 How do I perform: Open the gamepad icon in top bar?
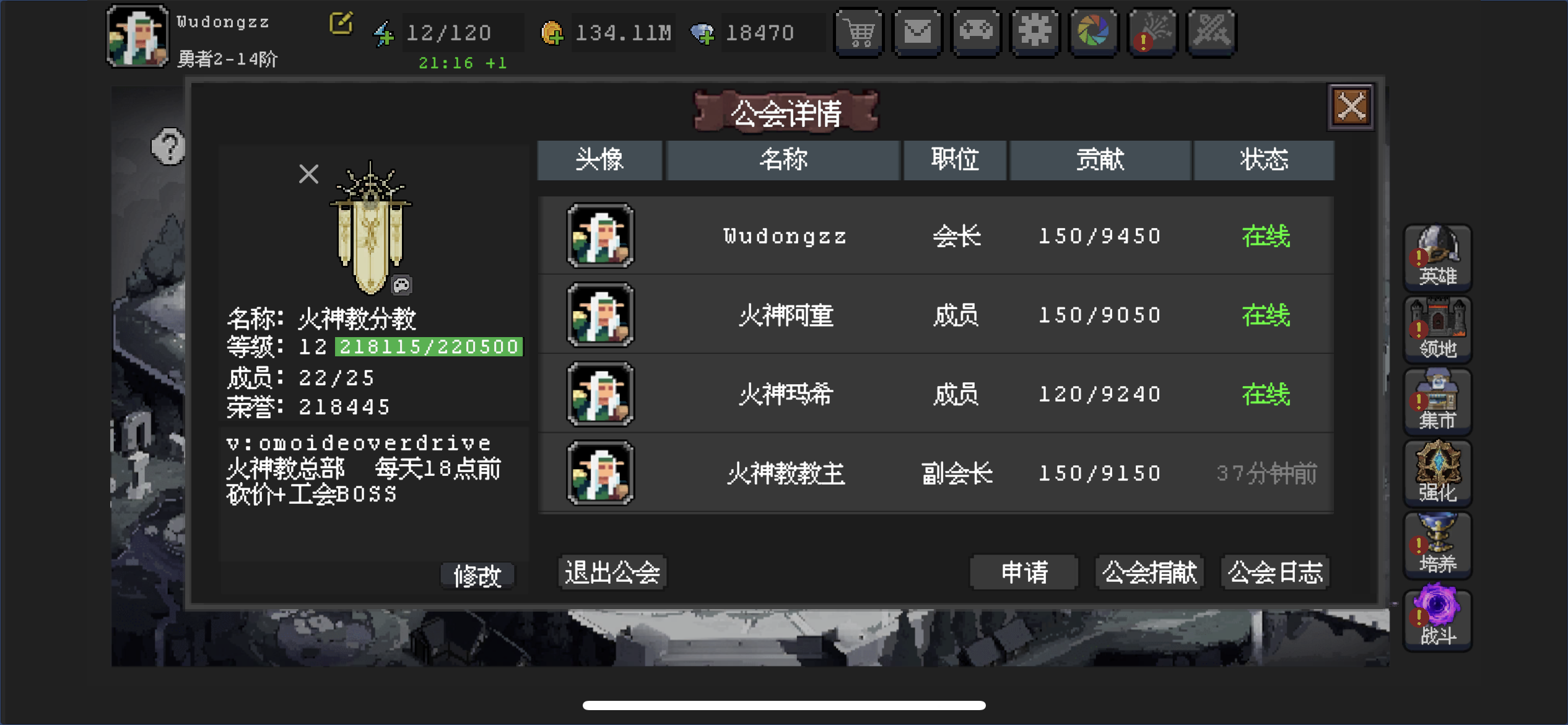click(x=977, y=32)
